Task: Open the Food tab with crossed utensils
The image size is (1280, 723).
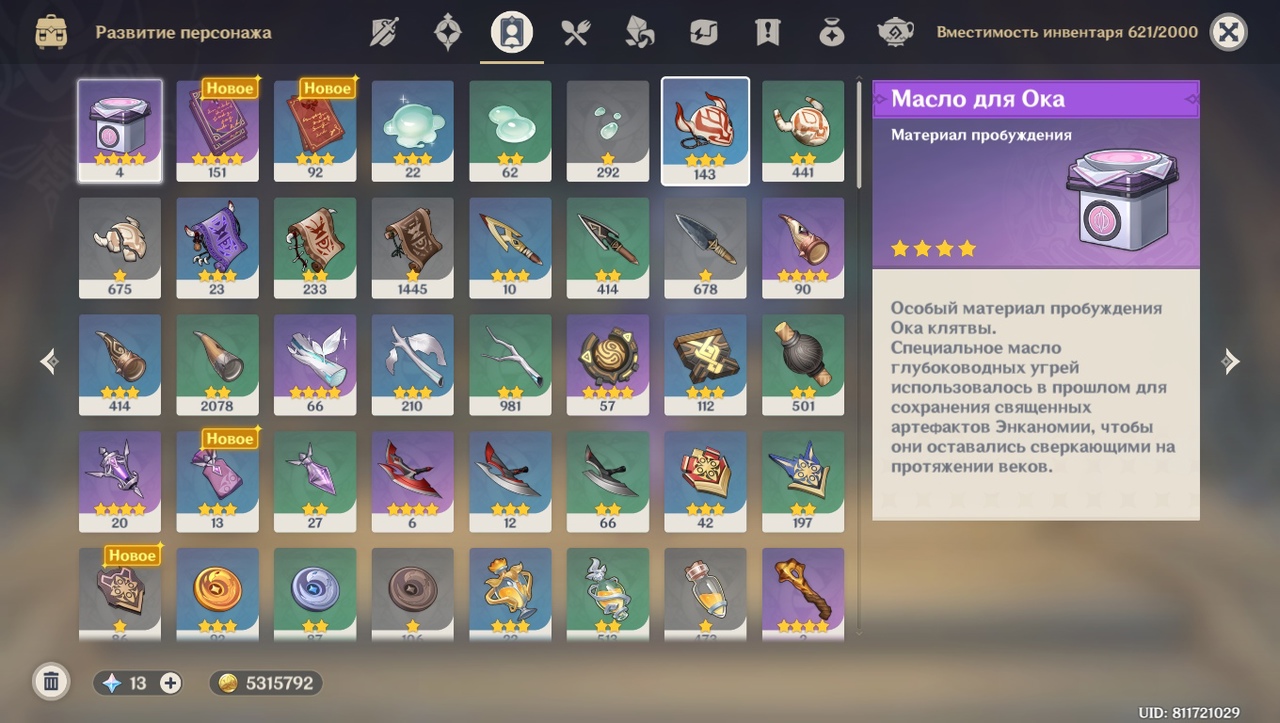Action: coord(576,32)
